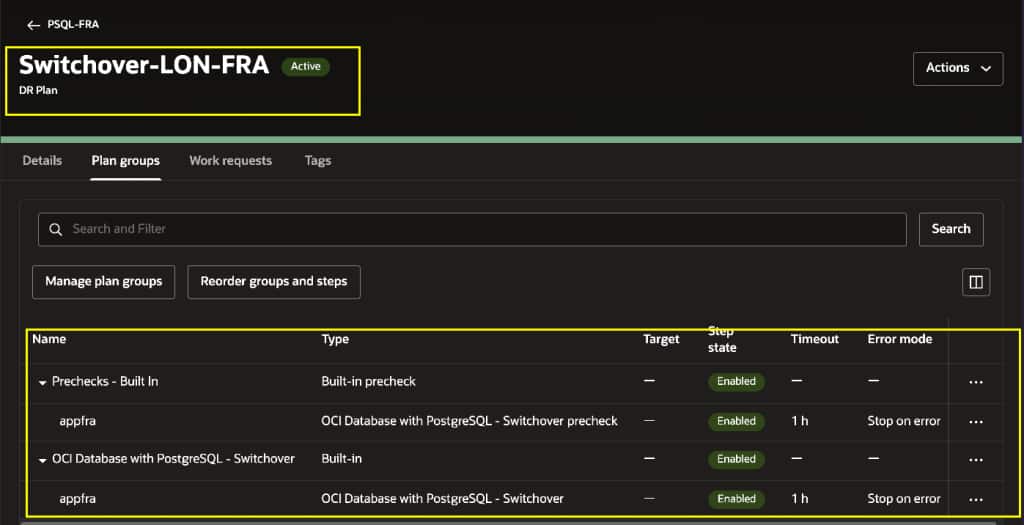Click the Search button
The height and width of the screenshot is (525, 1024).
point(951,229)
